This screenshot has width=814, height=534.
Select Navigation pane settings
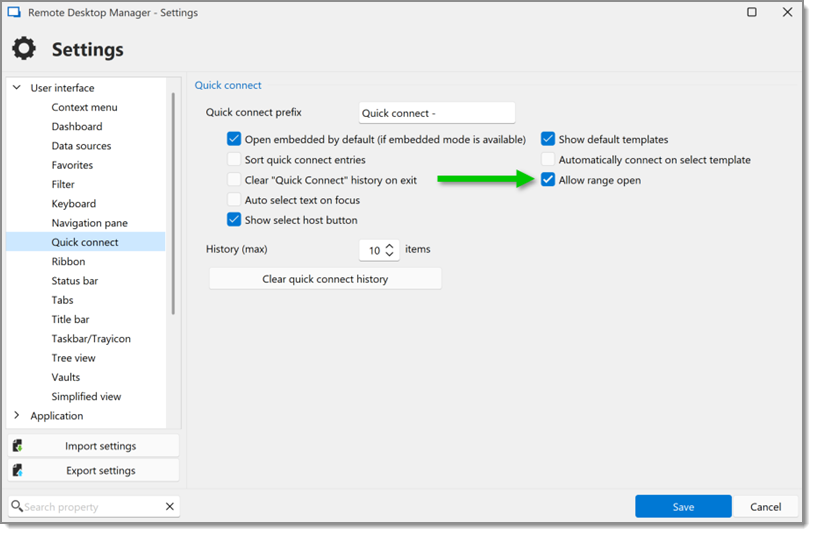pyautogui.click(x=90, y=223)
